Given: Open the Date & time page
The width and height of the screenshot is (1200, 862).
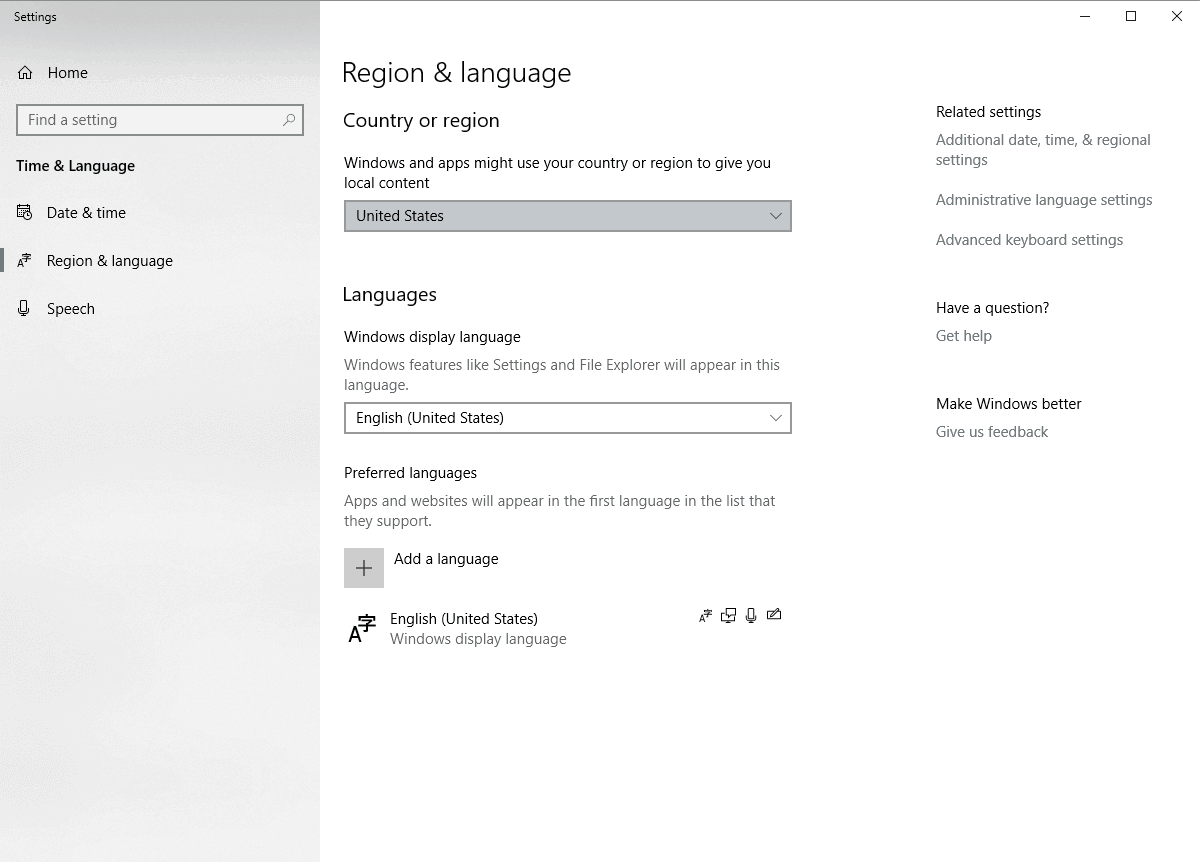Looking at the screenshot, I should [86, 213].
